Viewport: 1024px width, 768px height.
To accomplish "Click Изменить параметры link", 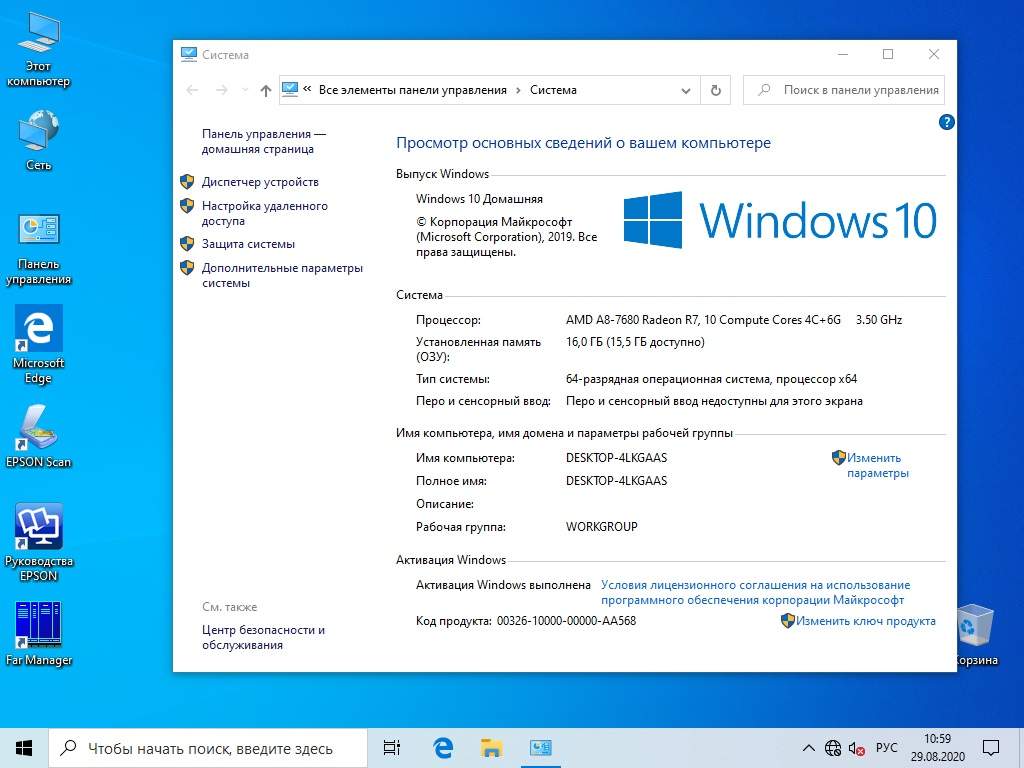I will tap(877, 465).
